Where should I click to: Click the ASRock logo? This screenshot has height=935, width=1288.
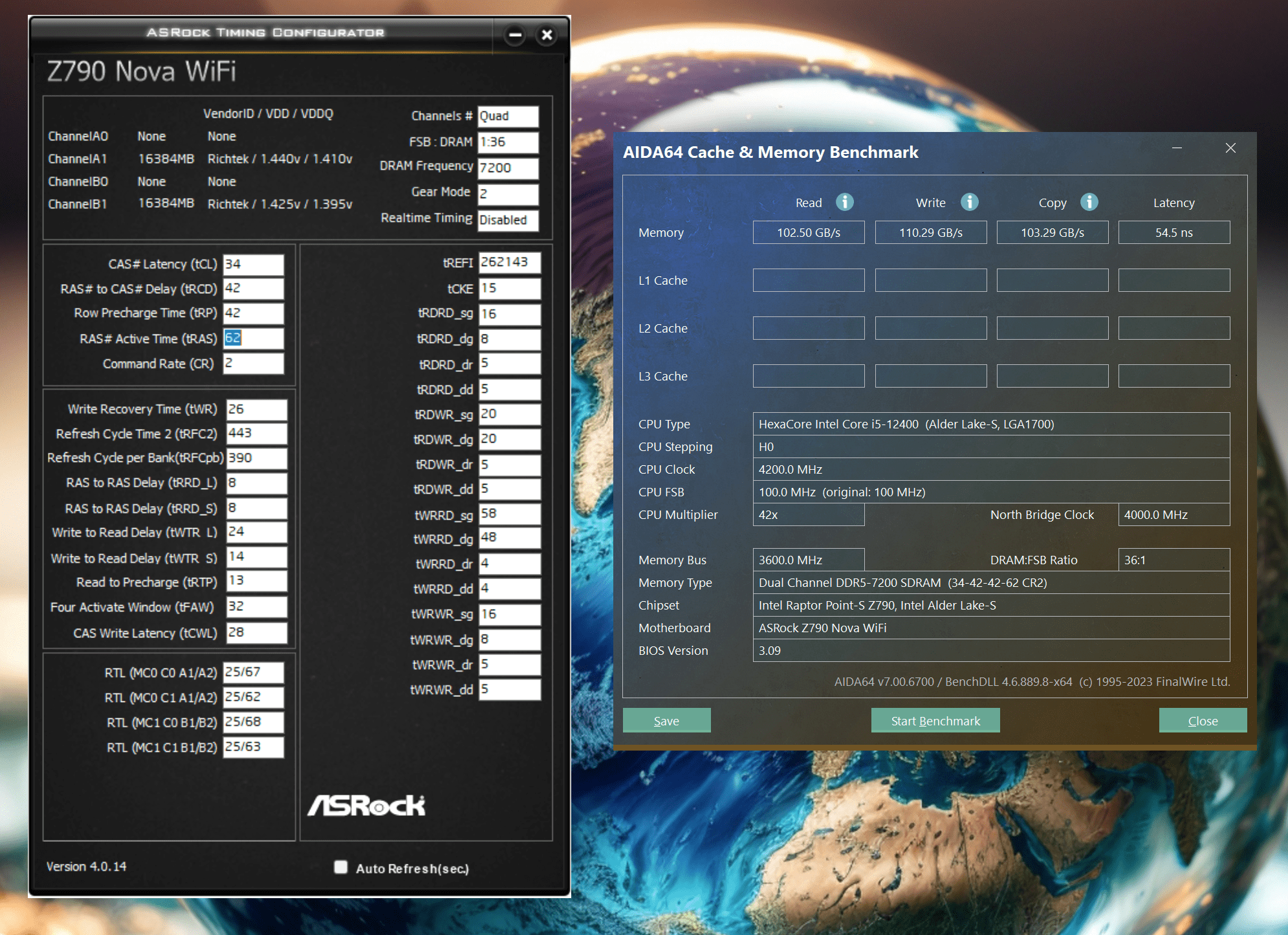coord(366,806)
